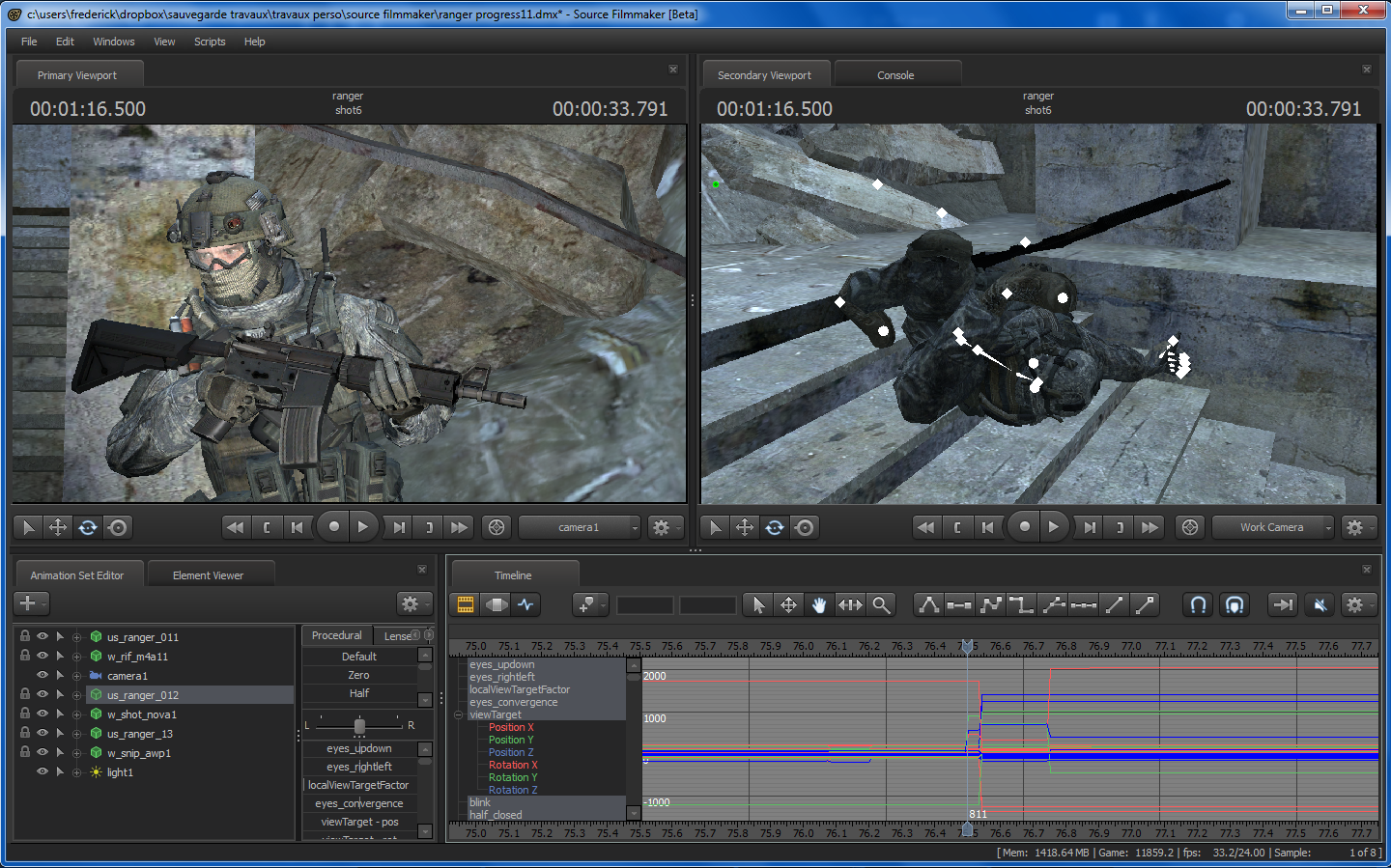The height and width of the screenshot is (868, 1391).
Task: Apply the Zero procedural preset
Action: coord(358,675)
